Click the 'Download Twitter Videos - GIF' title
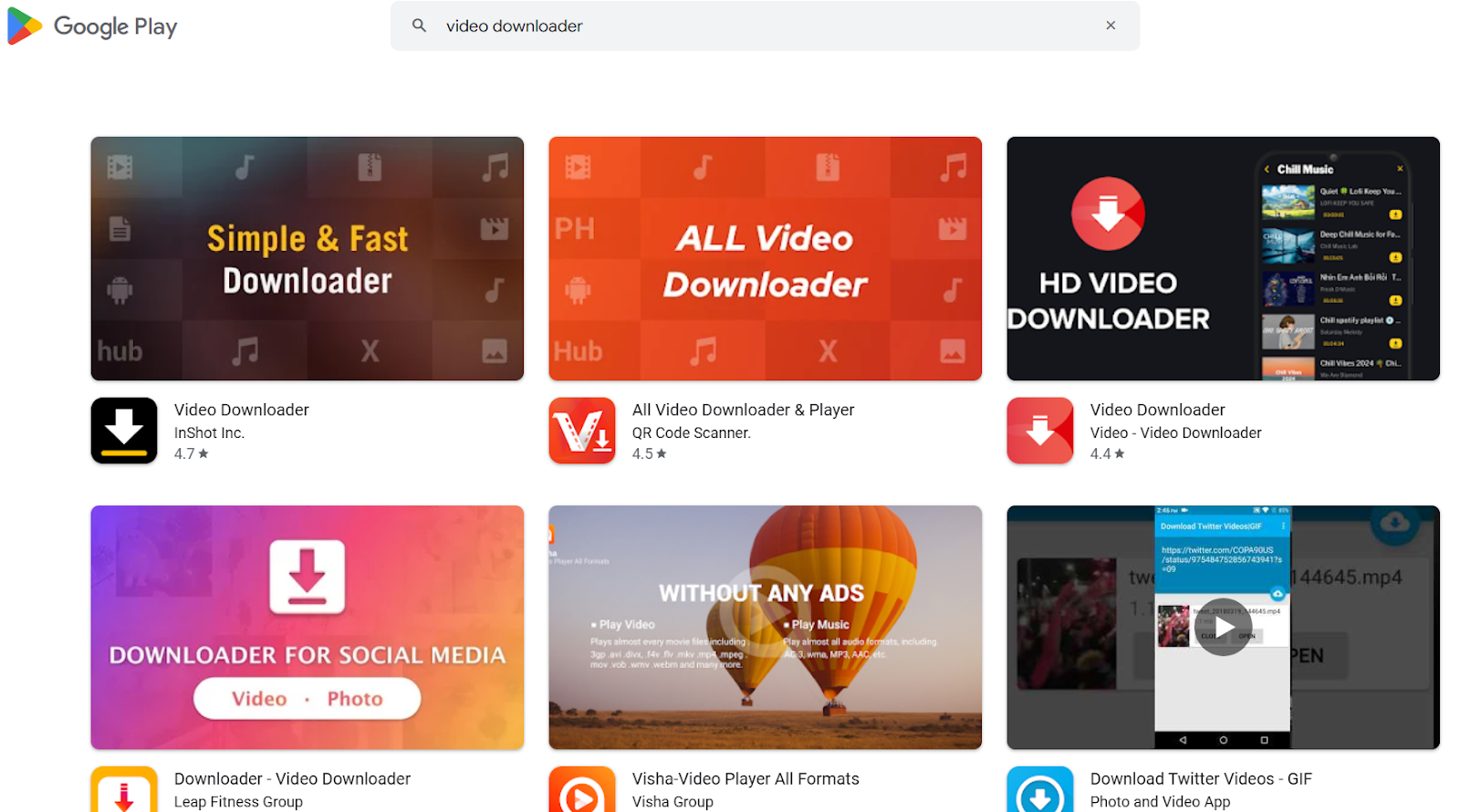This screenshot has height=812, width=1460. click(1202, 778)
